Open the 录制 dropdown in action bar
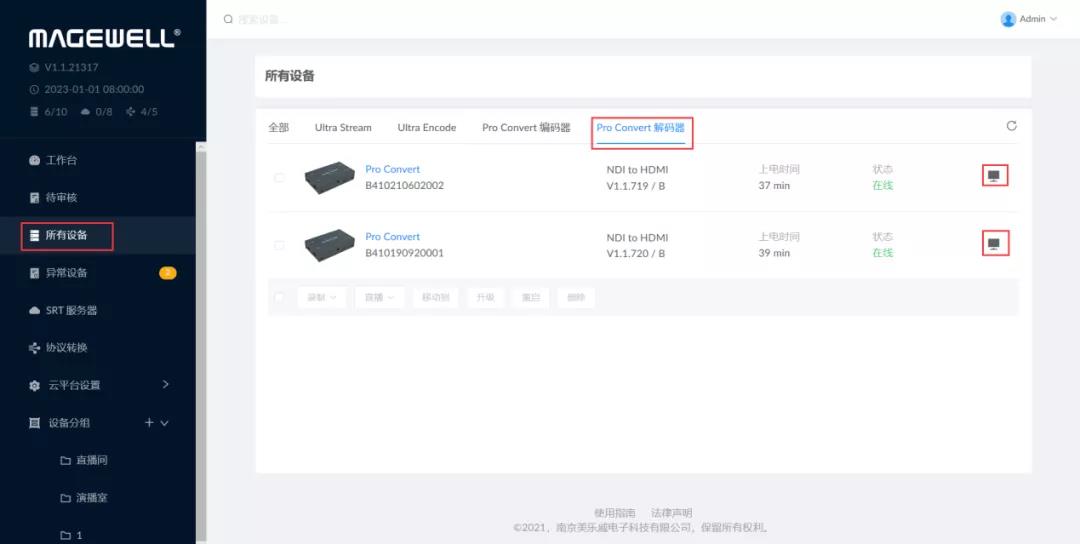 pos(322,297)
